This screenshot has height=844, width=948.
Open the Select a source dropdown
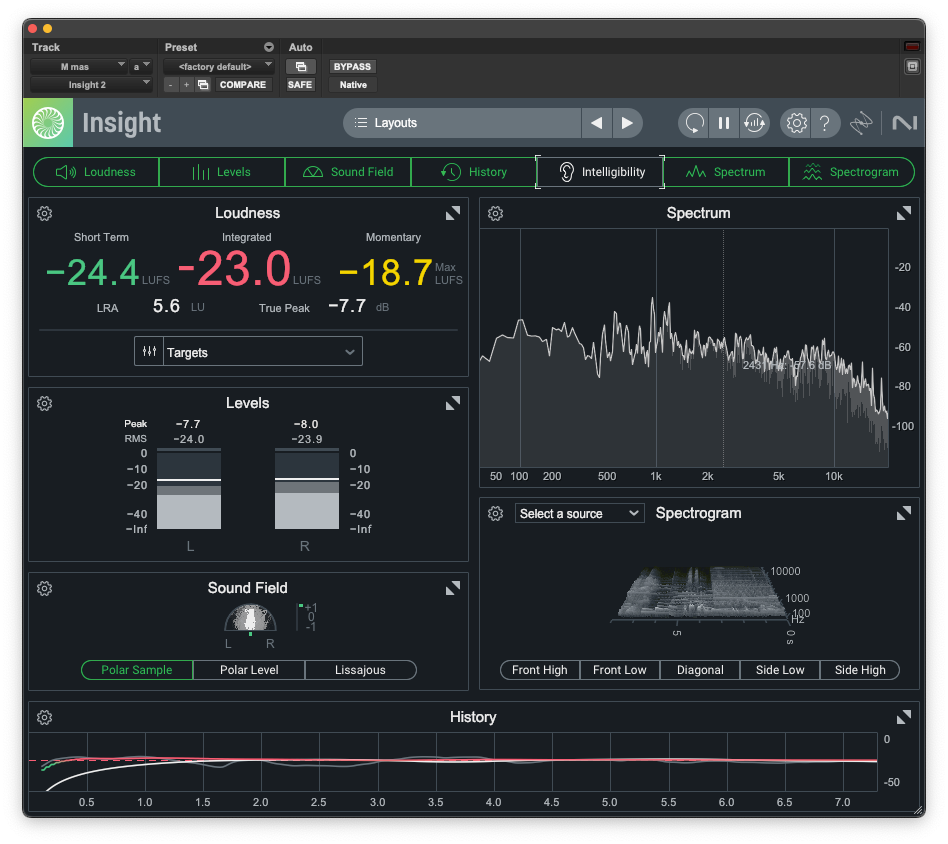[579, 513]
